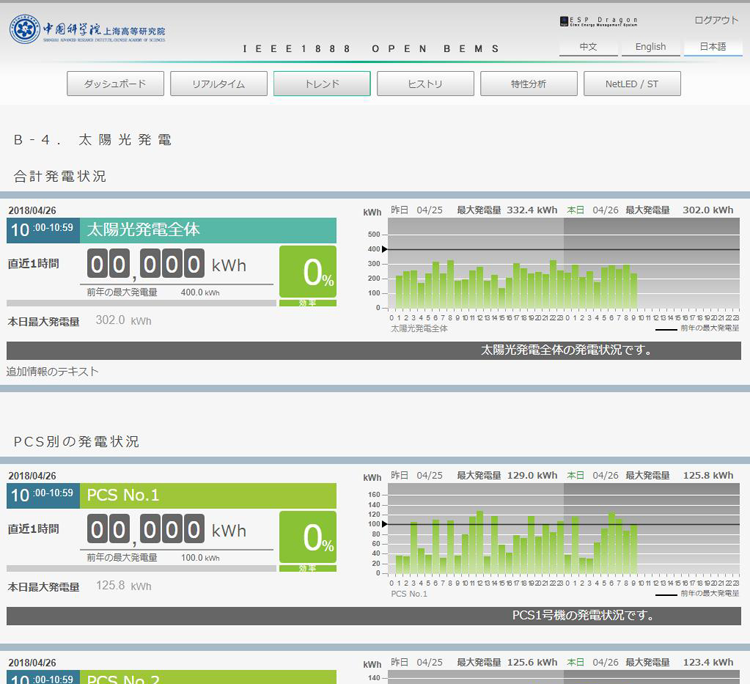This screenshot has height=684, width=750.
Task: Open the トレンド page
Action: pos(322,84)
